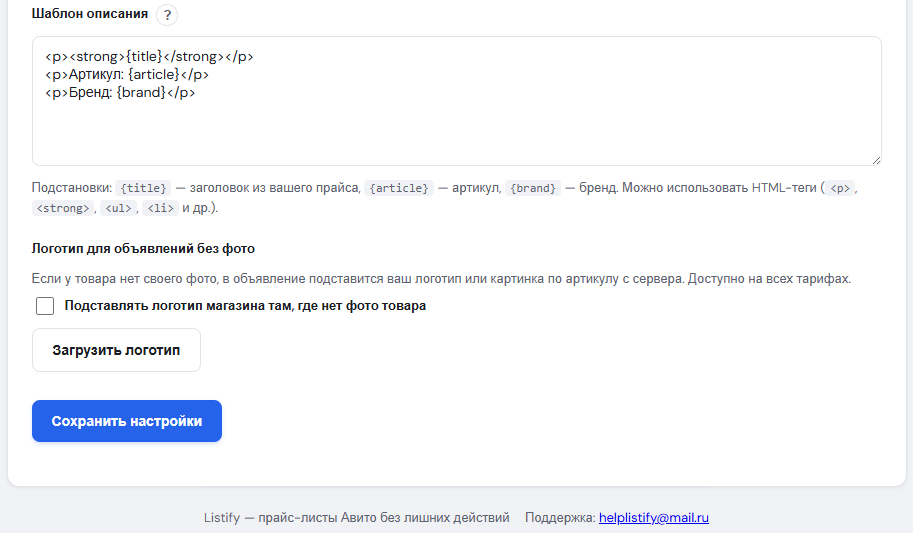Screen dimensions: 914x533
Task: Place cursor on the 'Бренд: {brand}' template line
Action: (120, 93)
